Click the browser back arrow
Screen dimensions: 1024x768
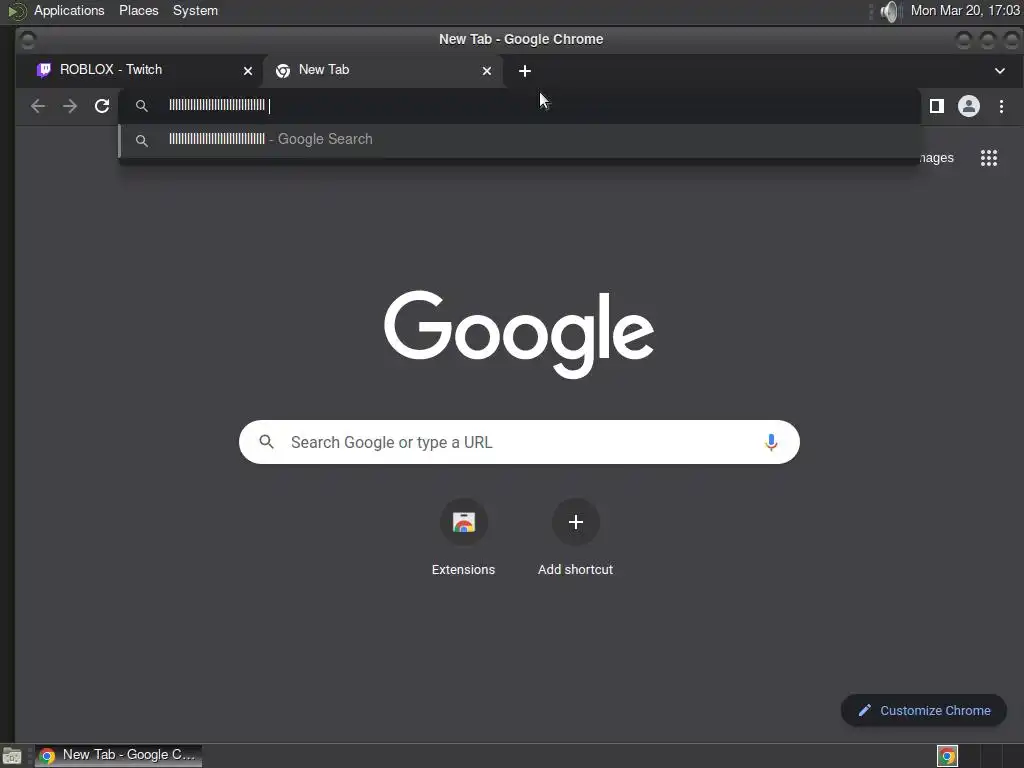click(38, 106)
